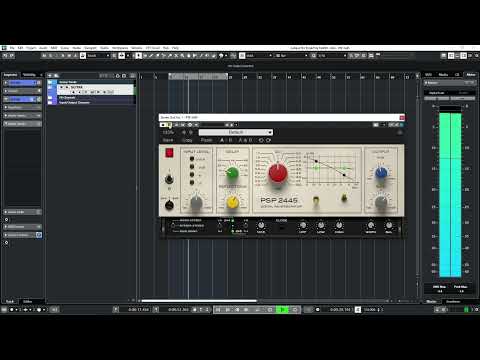Mute the GUITAR track
480x360 pixels.
62,87
